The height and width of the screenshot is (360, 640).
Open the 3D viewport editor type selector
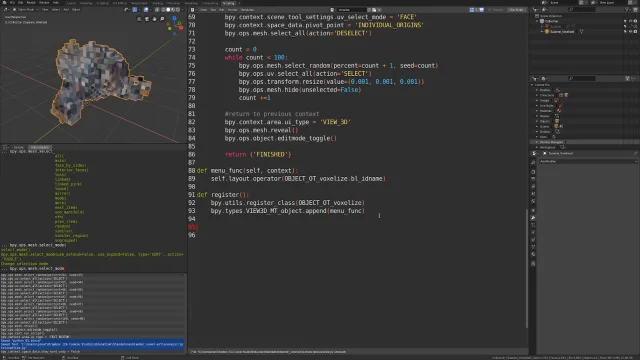click(6, 9)
